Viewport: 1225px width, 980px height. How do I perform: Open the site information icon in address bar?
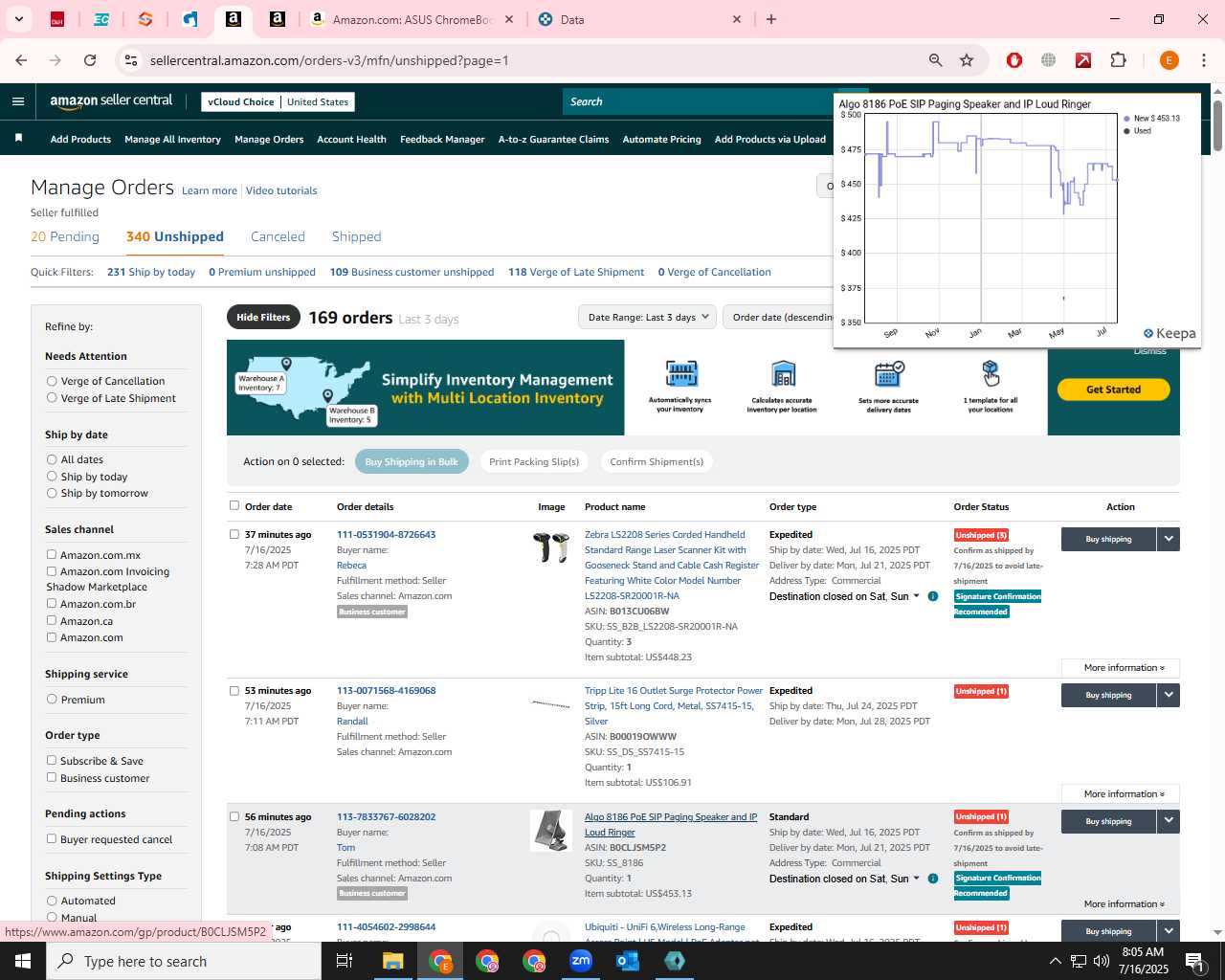(x=131, y=60)
